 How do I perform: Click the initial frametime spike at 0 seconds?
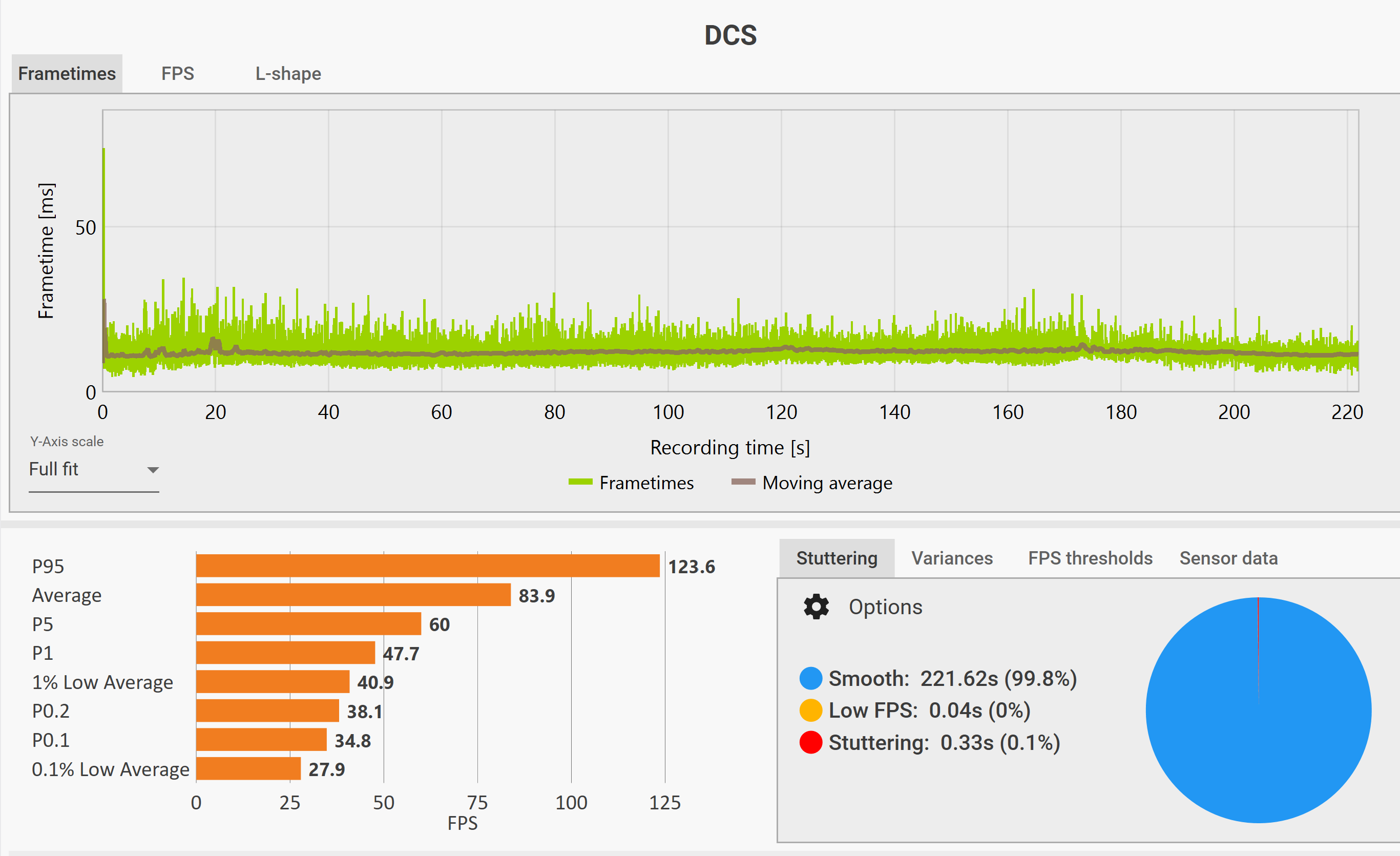point(103,227)
